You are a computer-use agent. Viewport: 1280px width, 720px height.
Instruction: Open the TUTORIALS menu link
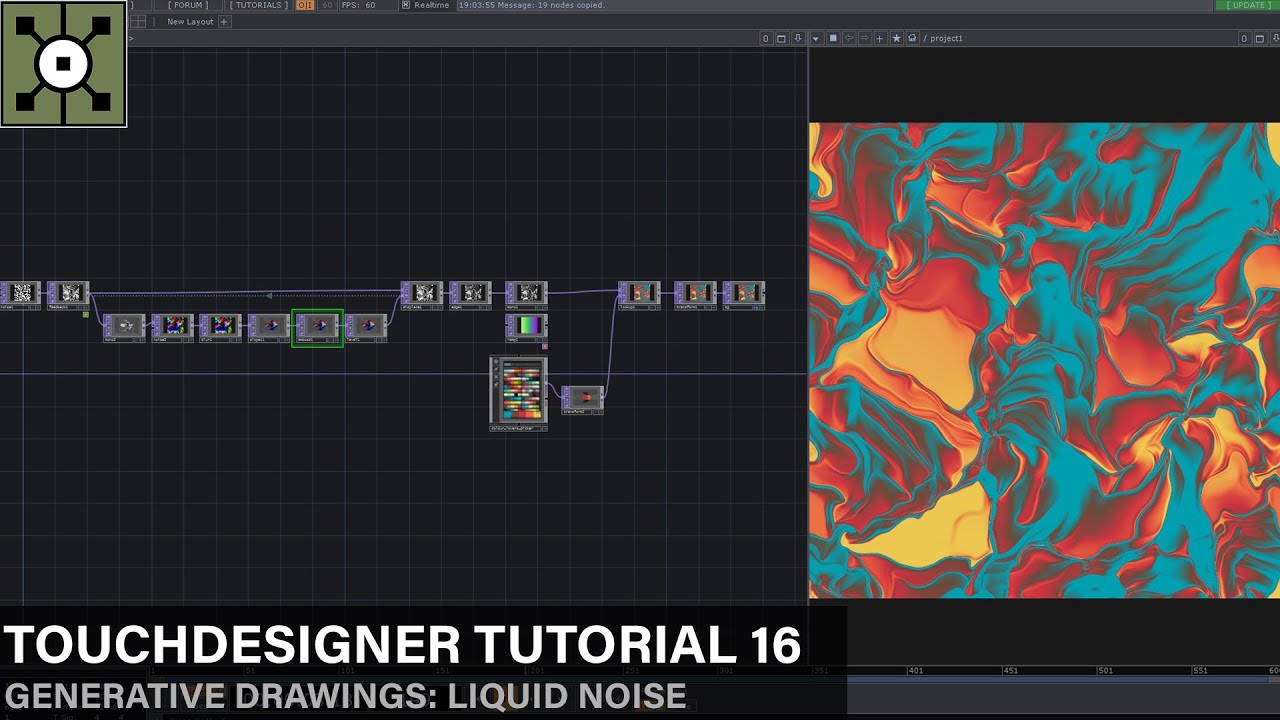[x=258, y=5]
